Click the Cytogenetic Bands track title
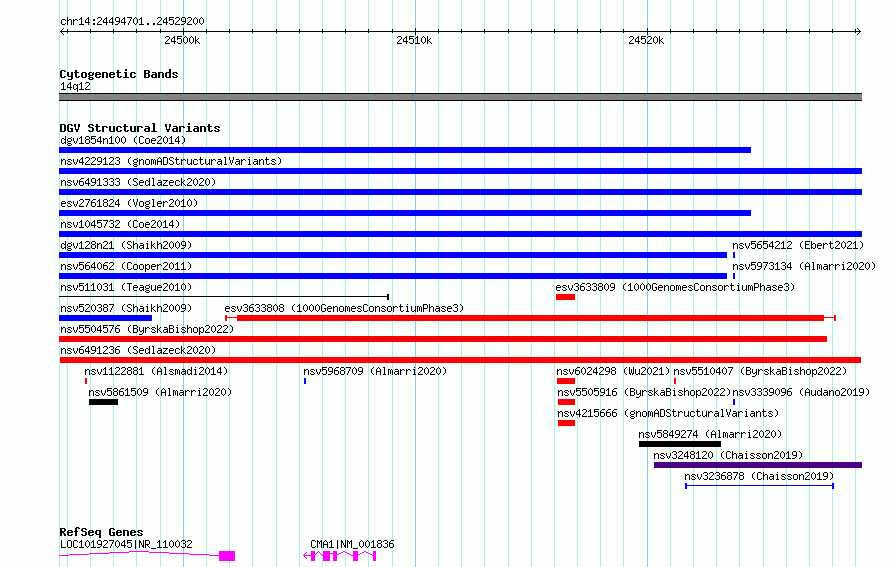Image resolution: width=890 pixels, height=567 pixels. [119, 74]
